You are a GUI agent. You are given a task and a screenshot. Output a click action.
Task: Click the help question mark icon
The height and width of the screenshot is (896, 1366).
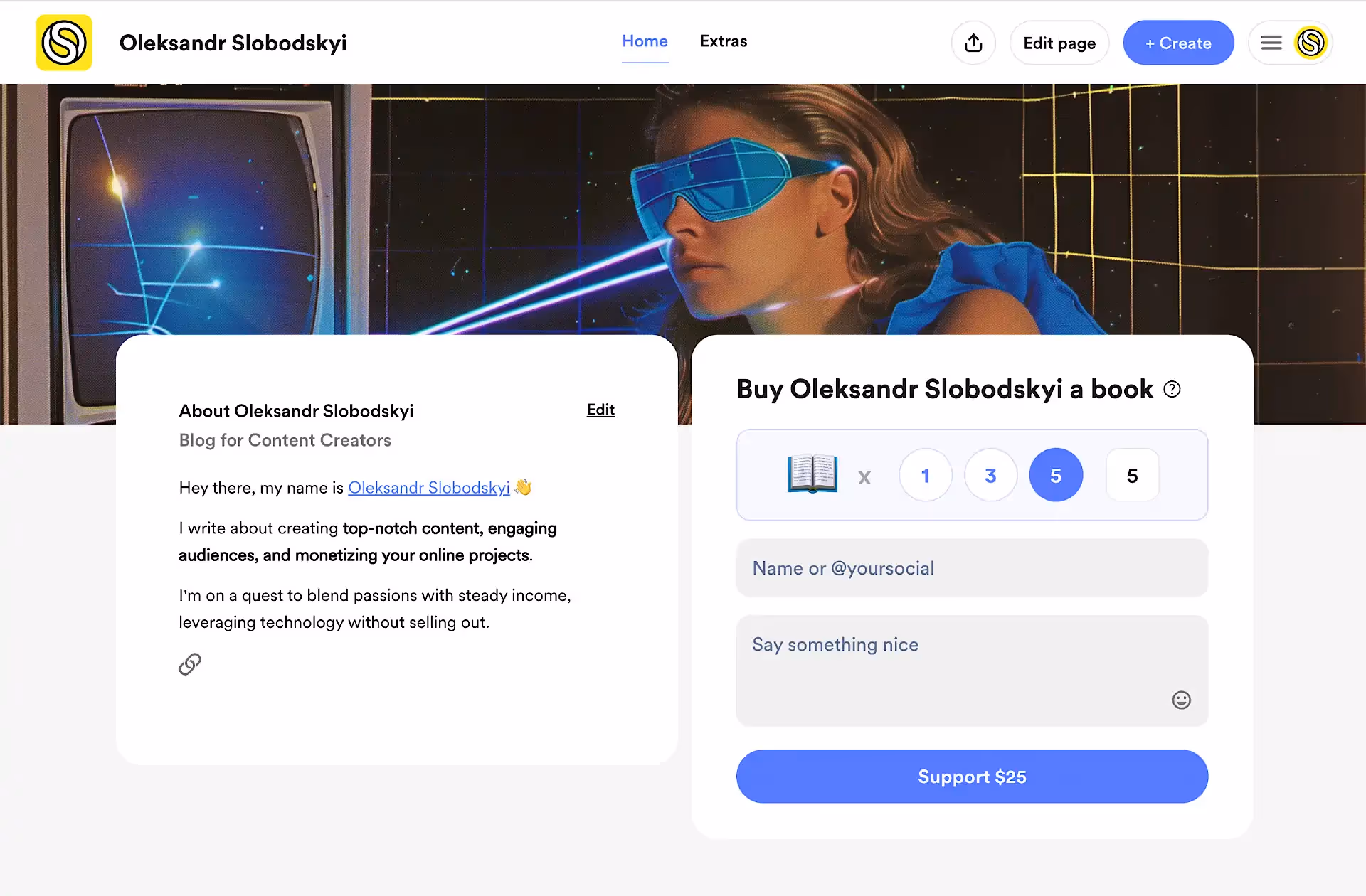click(x=1172, y=389)
